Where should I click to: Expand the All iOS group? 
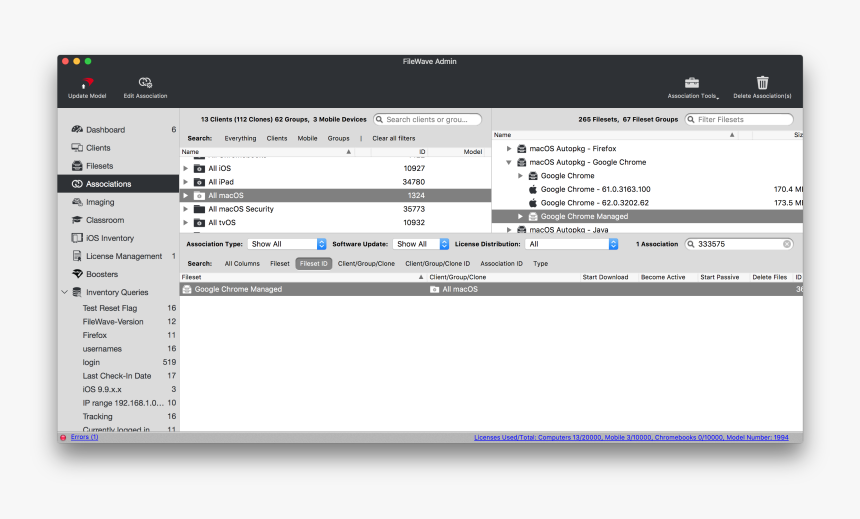pos(185,168)
